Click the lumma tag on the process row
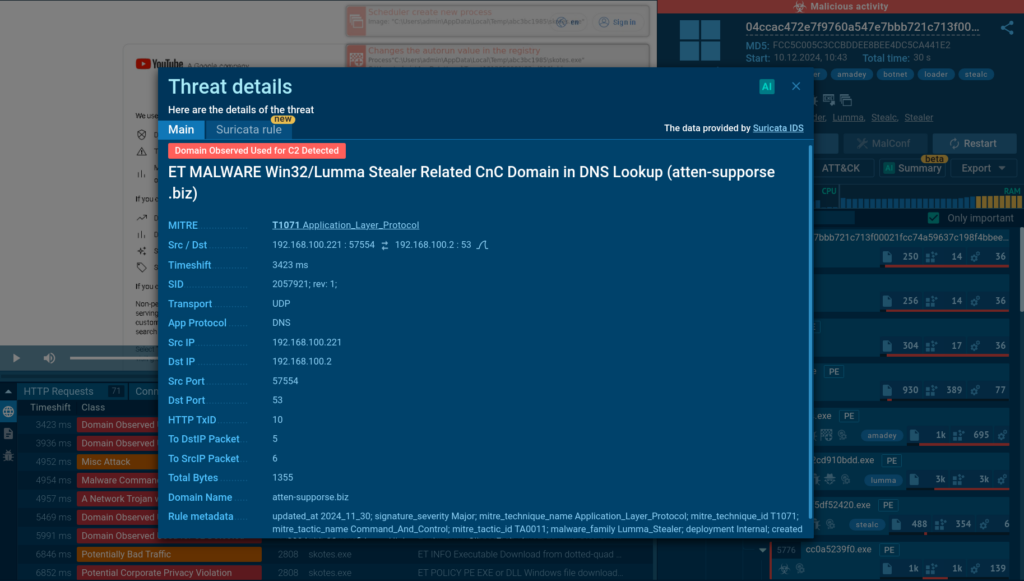 click(x=883, y=480)
